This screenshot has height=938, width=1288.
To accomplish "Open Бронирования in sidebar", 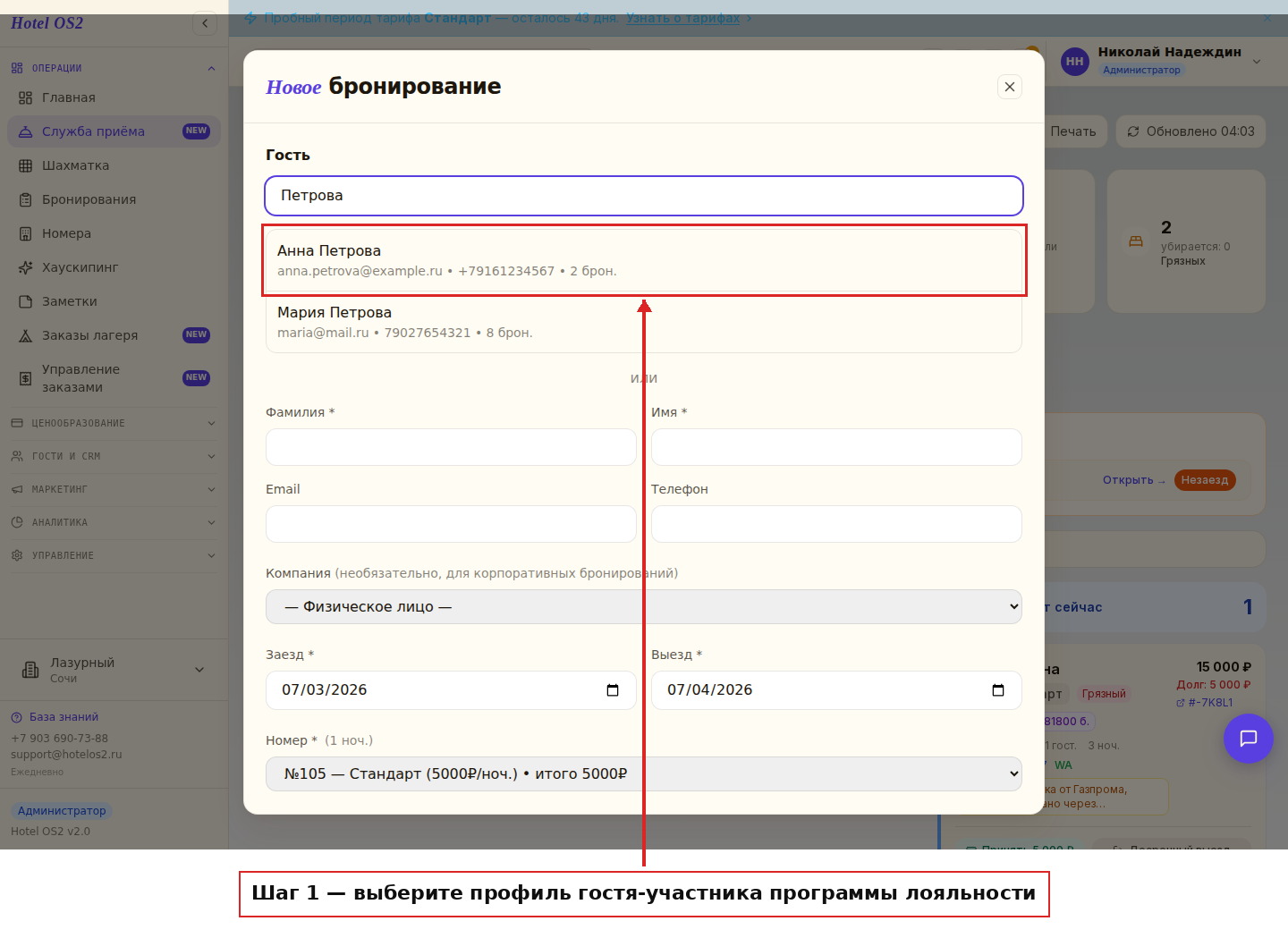I will coord(114,199).
